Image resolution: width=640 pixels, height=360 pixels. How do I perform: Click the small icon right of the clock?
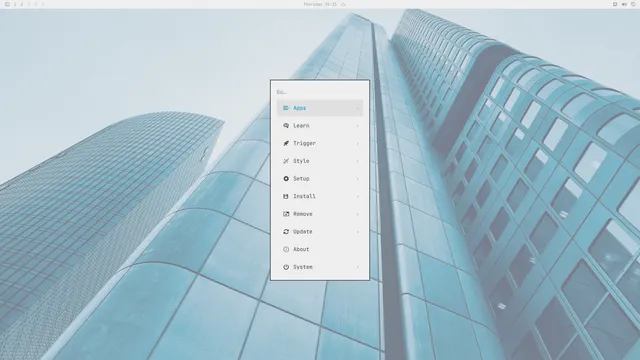coord(343,4)
